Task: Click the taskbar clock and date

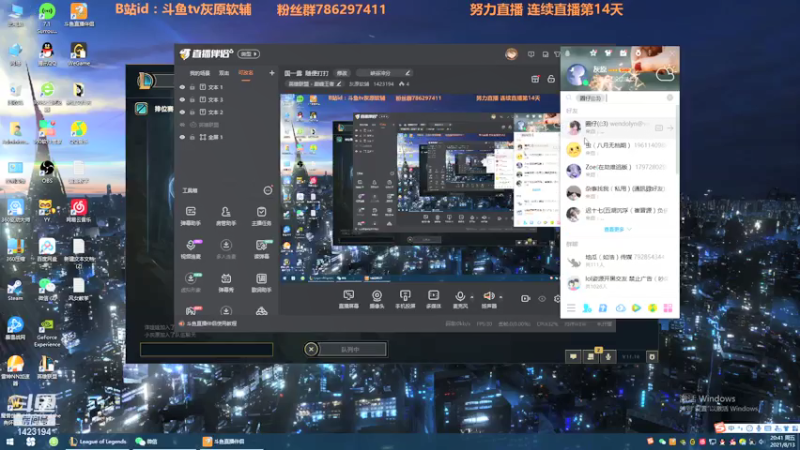Action: coord(784,442)
